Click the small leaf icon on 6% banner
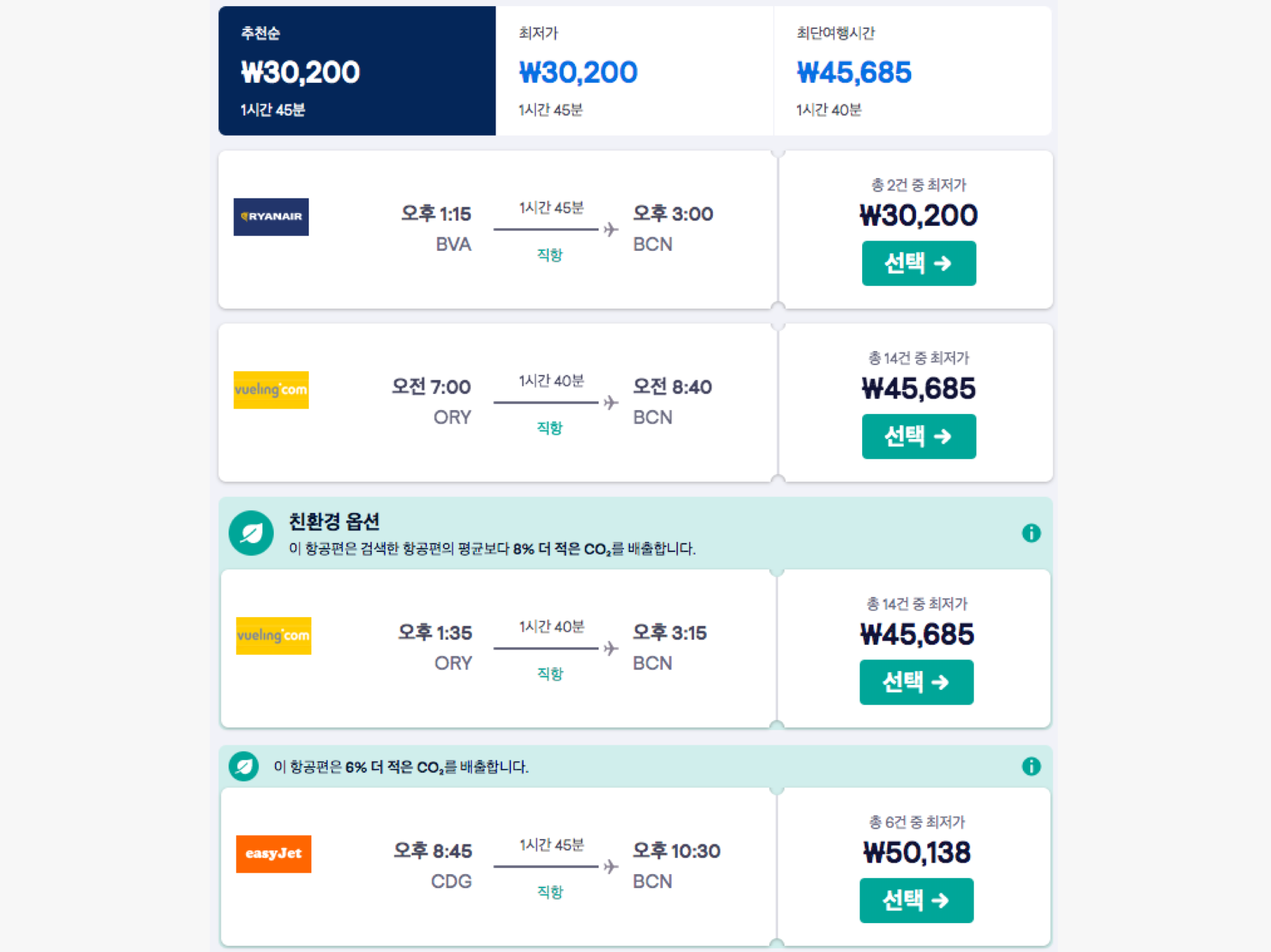This screenshot has height=952, width=1271. coord(243,766)
